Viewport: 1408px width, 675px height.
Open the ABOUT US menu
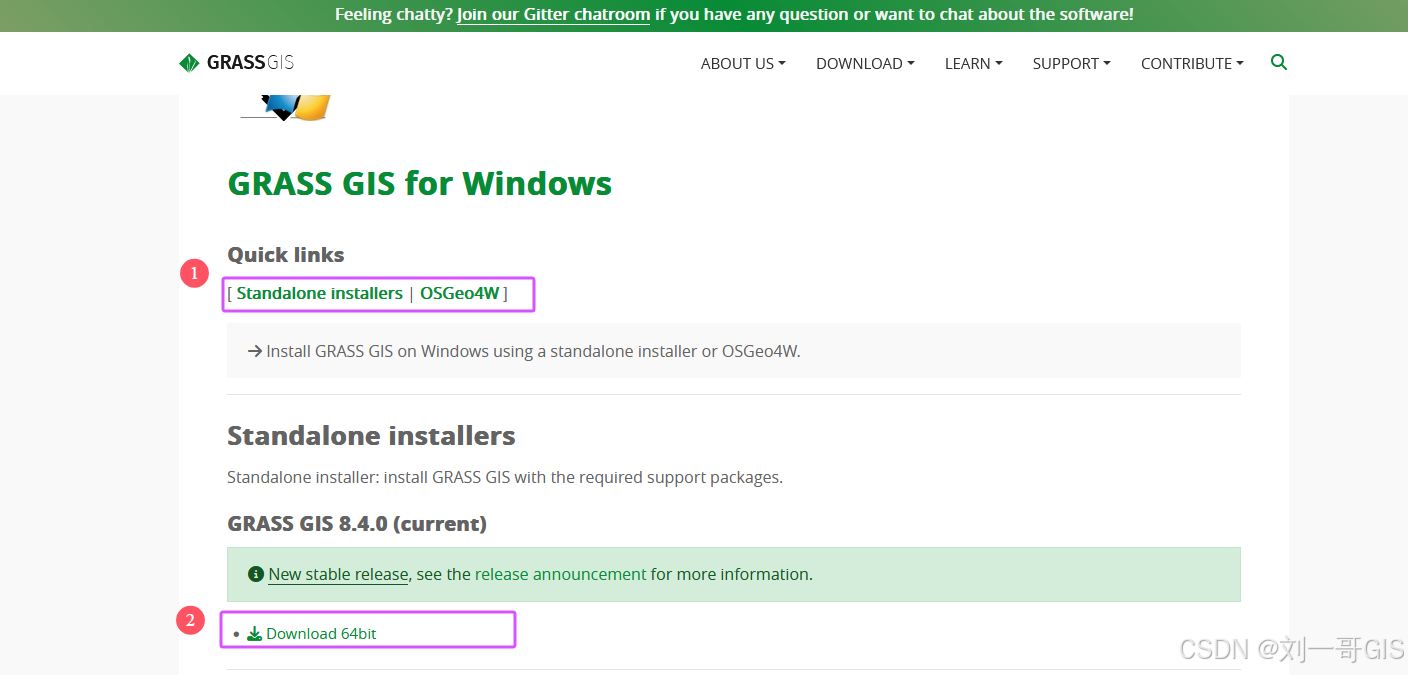point(742,63)
